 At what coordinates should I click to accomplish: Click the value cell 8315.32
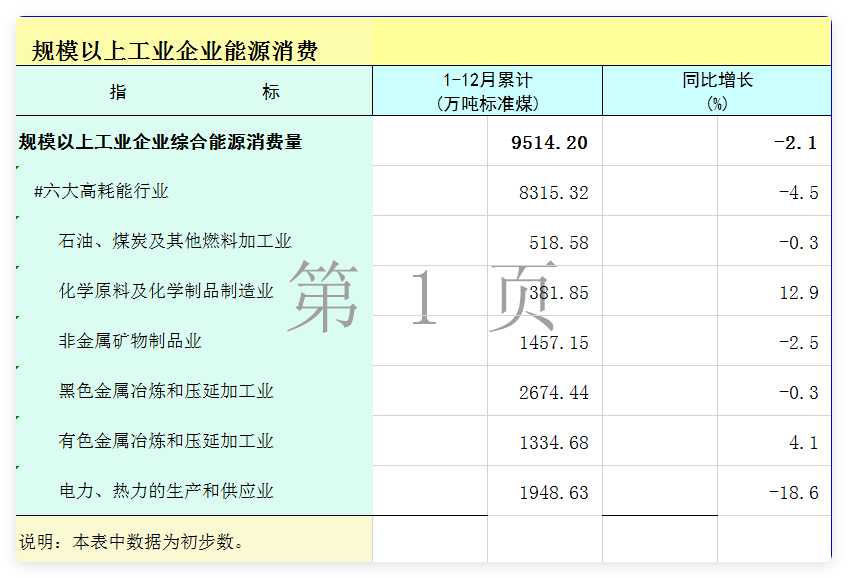[x=553, y=192]
